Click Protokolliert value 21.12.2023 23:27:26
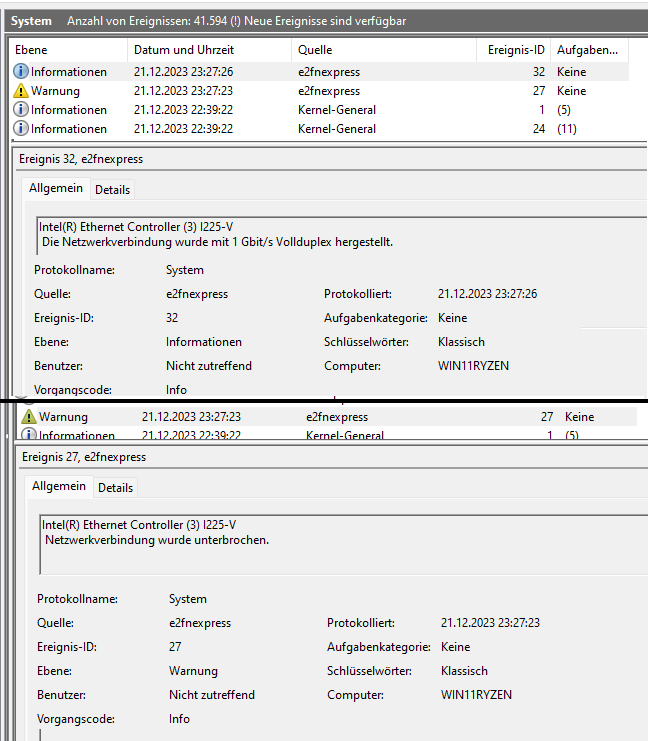The width and height of the screenshot is (648, 741). pyautogui.click(x=487, y=294)
